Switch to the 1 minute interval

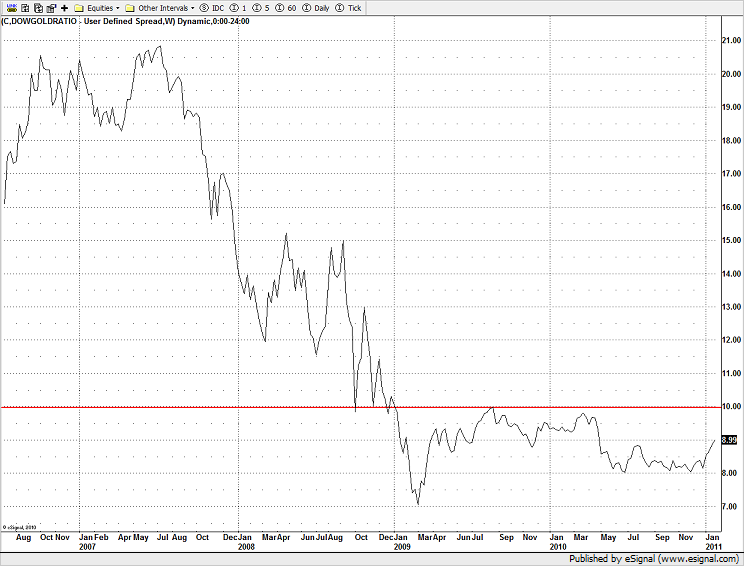coord(238,8)
